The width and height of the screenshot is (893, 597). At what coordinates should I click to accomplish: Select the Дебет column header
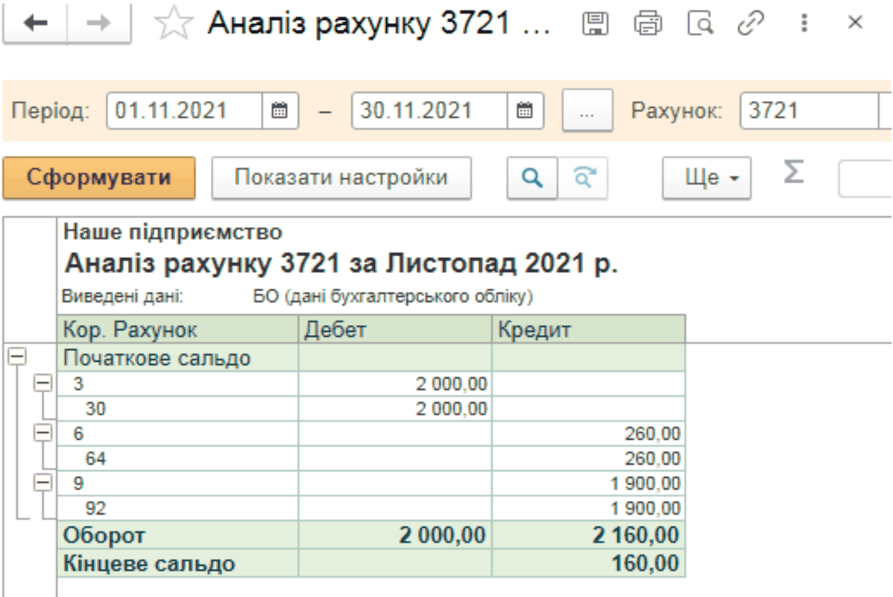click(395, 329)
